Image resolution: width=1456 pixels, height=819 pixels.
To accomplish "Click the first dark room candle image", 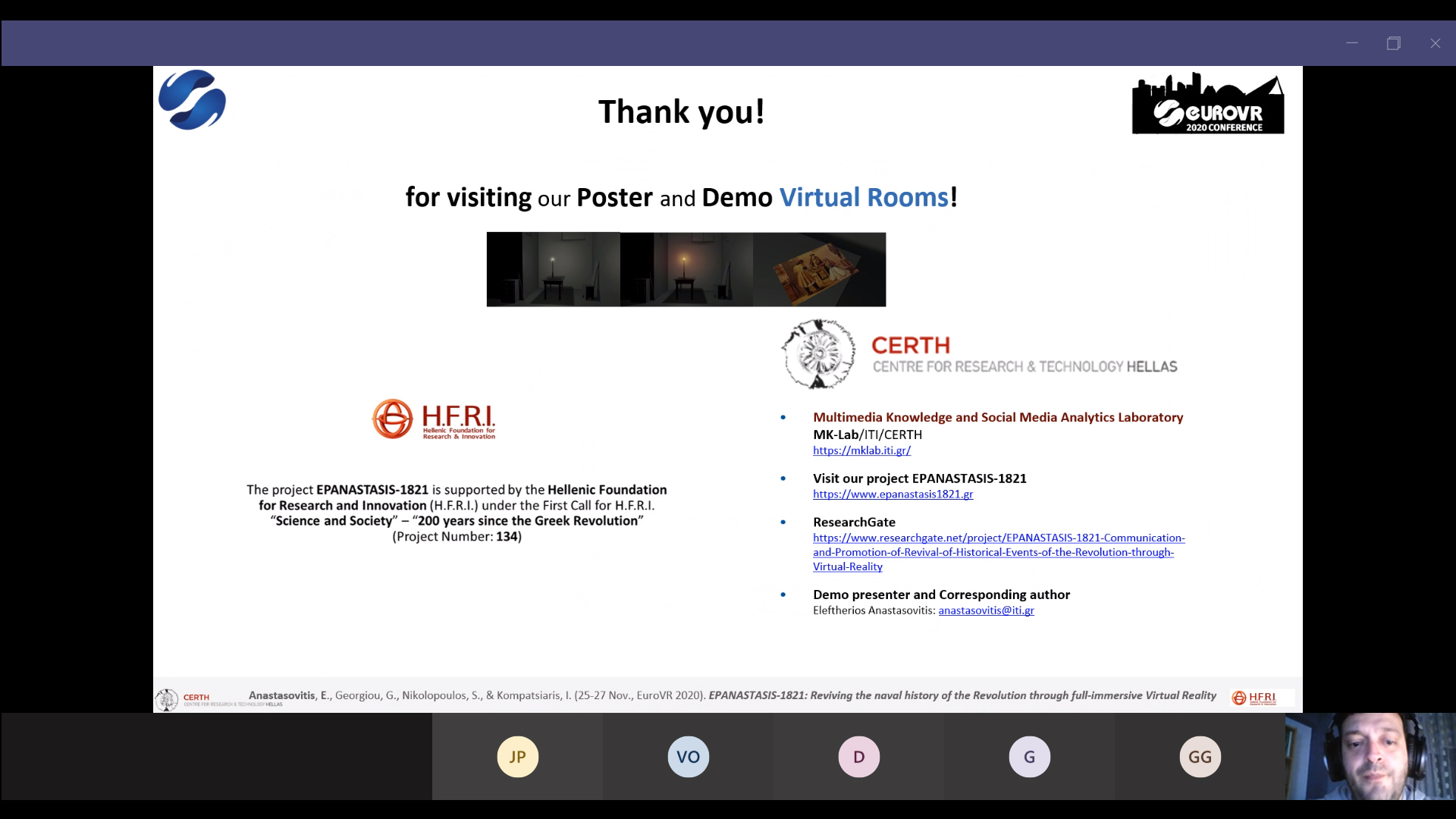I will tap(554, 269).
